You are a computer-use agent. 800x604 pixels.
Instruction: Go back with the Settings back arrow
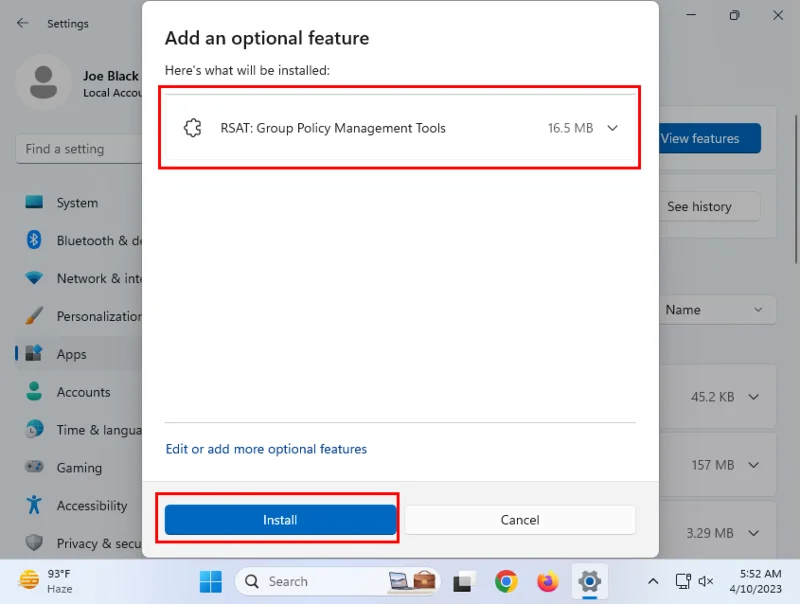[22, 23]
